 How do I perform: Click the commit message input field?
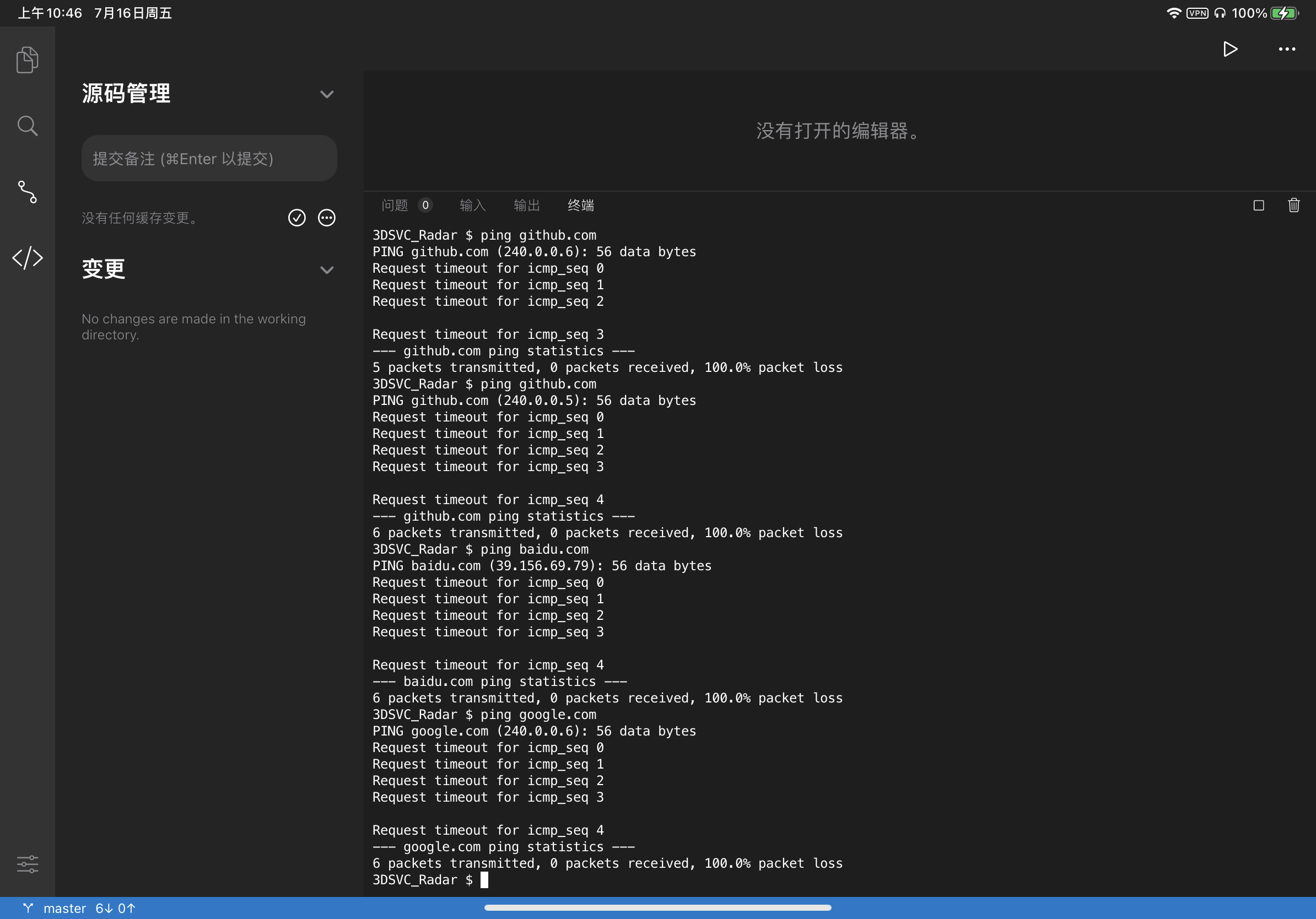(x=209, y=158)
